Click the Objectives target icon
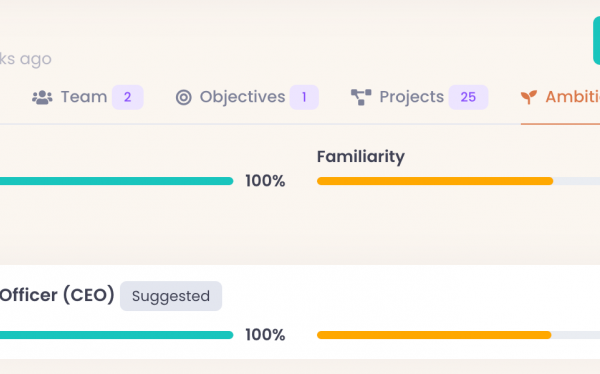 [x=184, y=97]
